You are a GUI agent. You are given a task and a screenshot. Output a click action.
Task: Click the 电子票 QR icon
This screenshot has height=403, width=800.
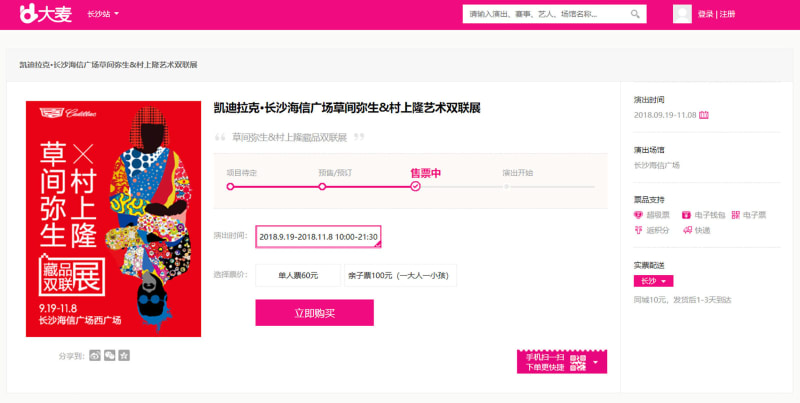pos(735,215)
